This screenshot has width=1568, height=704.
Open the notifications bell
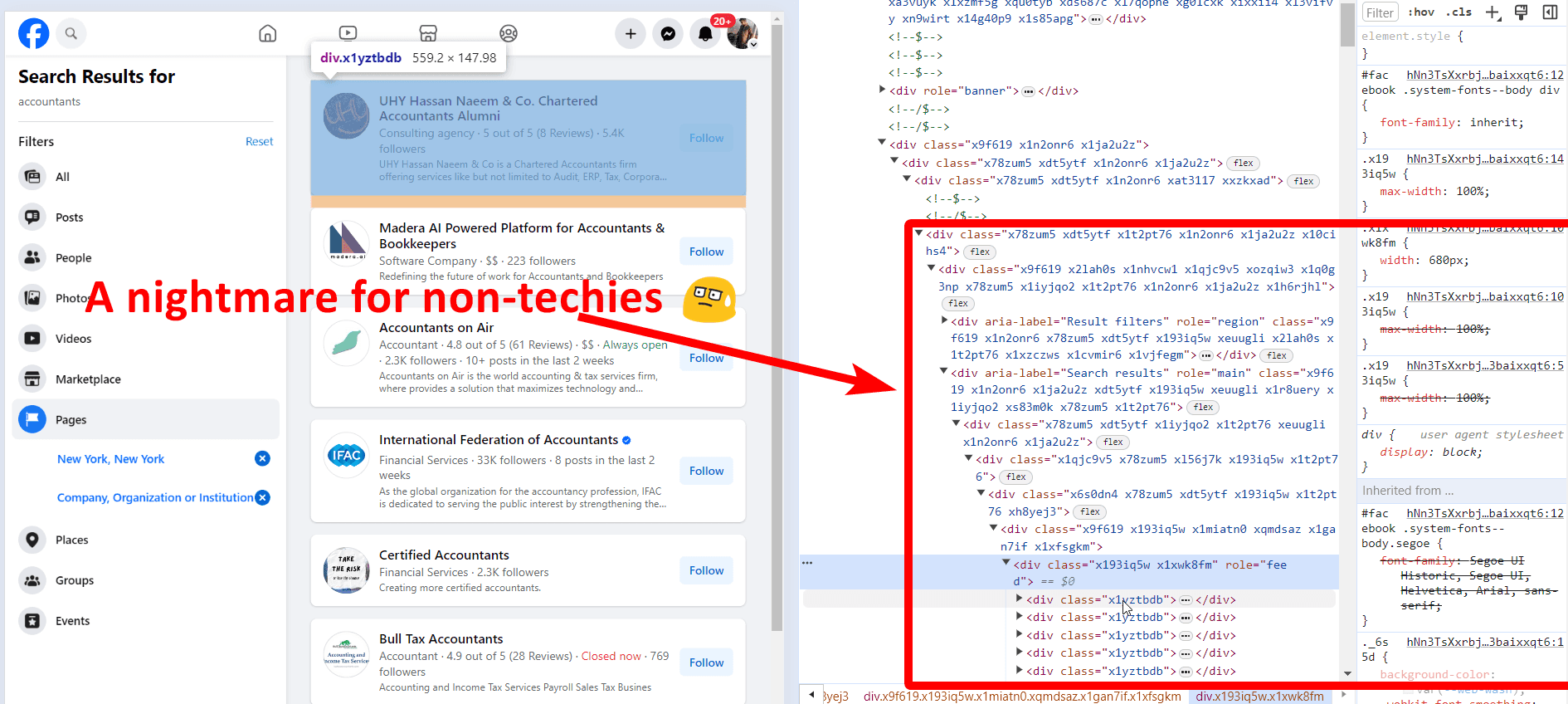[705, 33]
